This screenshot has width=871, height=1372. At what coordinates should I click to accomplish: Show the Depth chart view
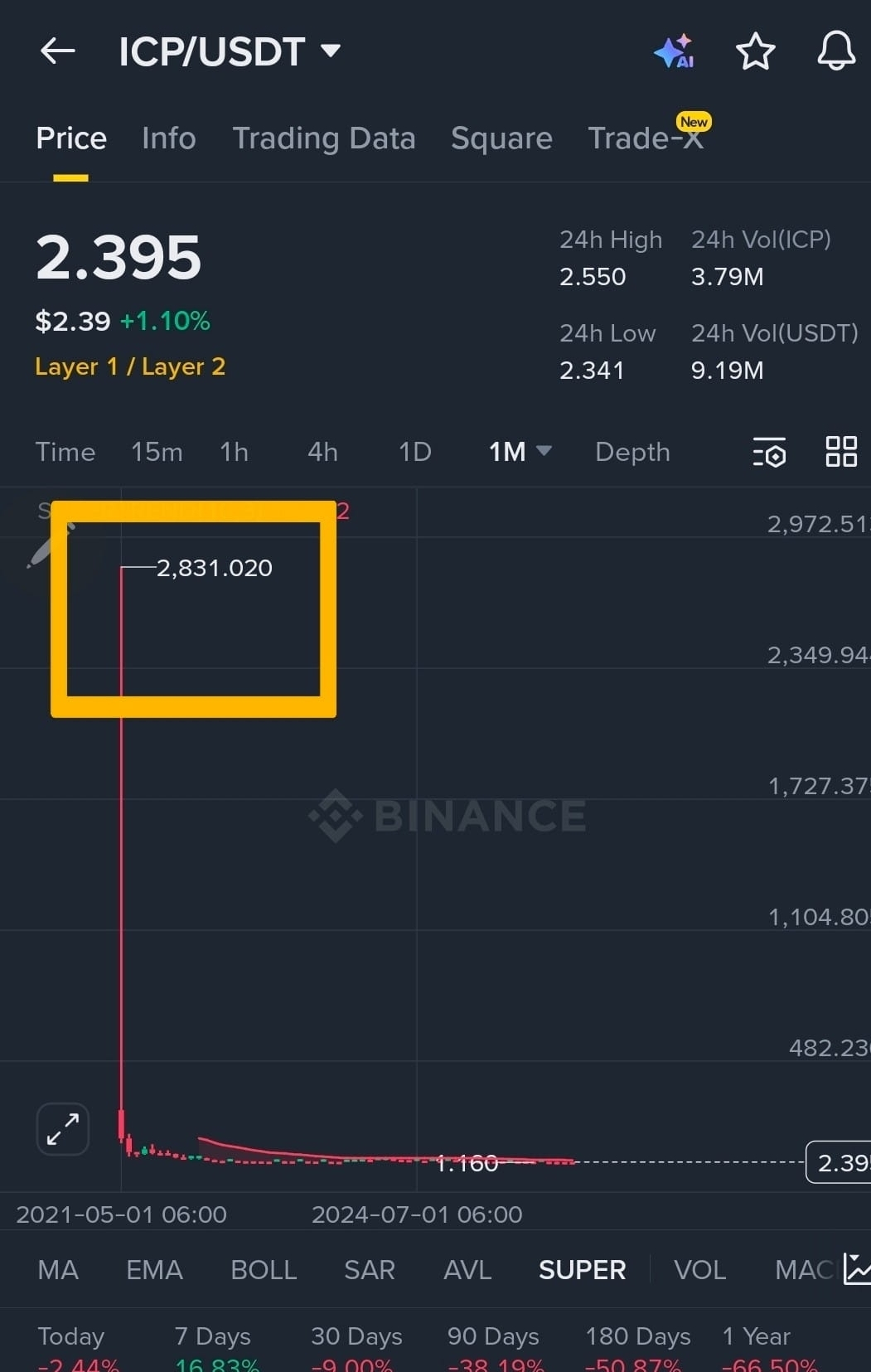click(632, 452)
